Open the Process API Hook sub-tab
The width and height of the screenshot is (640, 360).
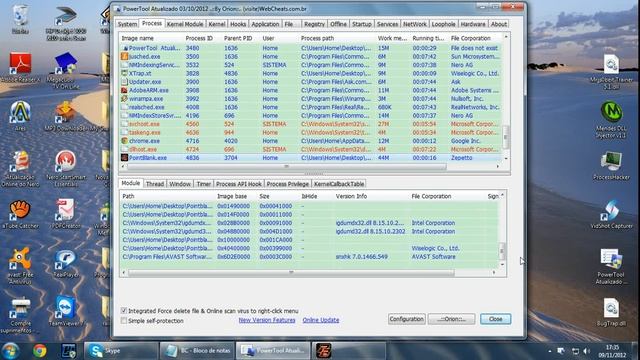[239, 184]
